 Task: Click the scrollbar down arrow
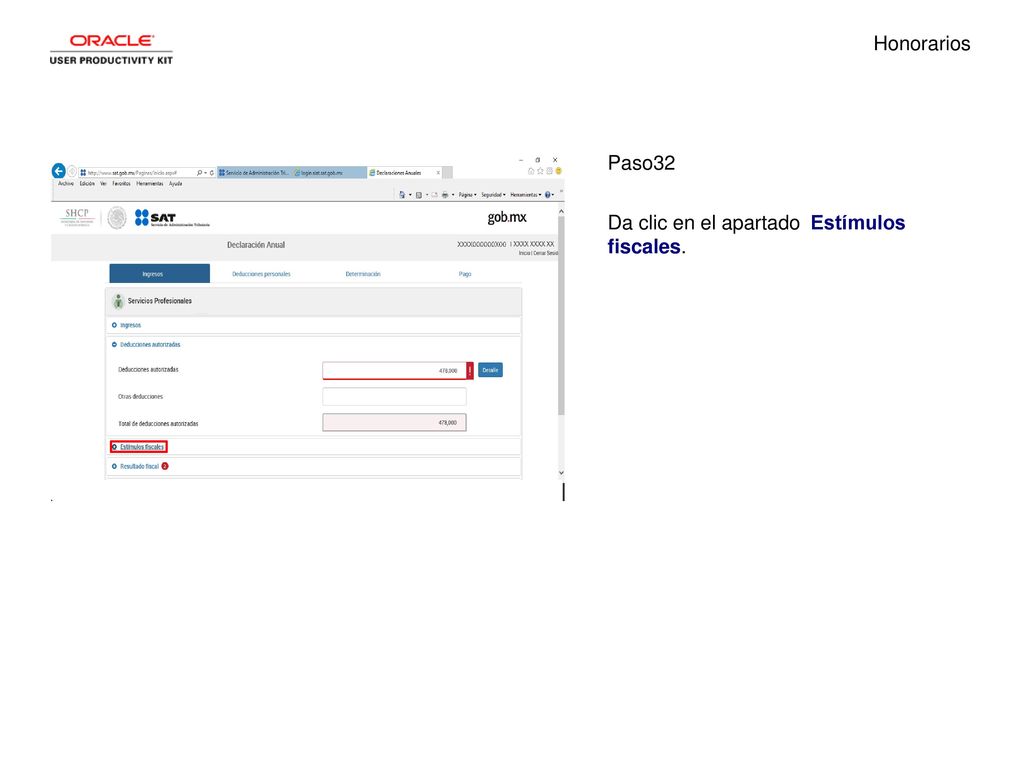tap(561, 473)
